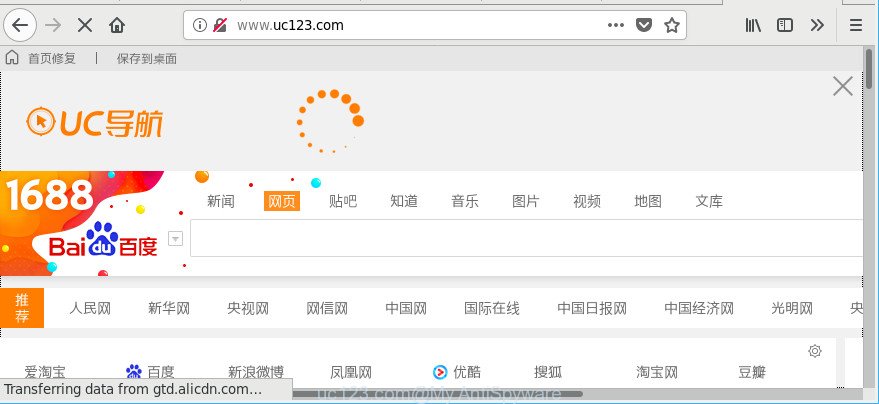
Task: Open the 光明网 link
Action: tap(792, 308)
